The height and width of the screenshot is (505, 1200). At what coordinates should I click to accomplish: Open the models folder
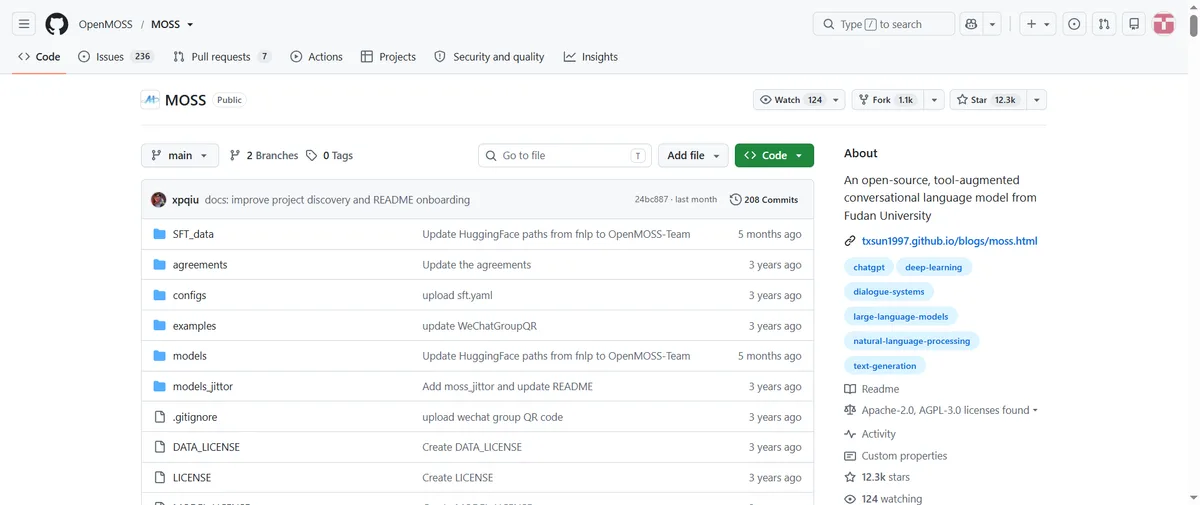[x=190, y=356]
